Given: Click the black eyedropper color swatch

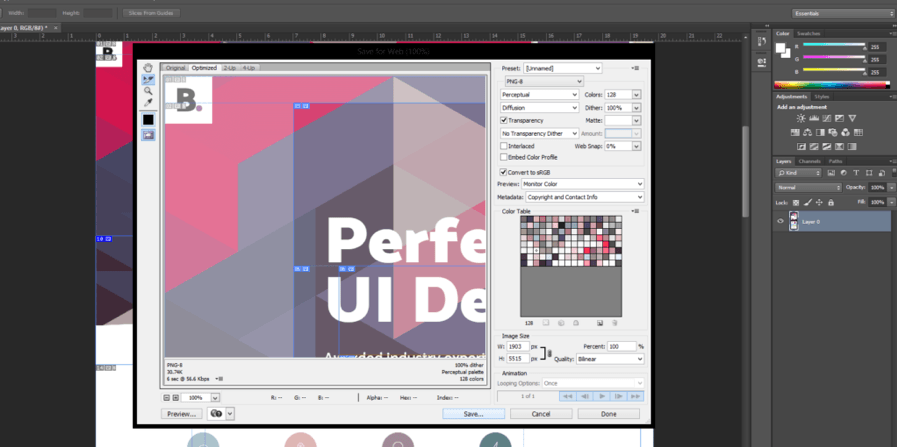Looking at the screenshot, I should [x=148, y=119].
